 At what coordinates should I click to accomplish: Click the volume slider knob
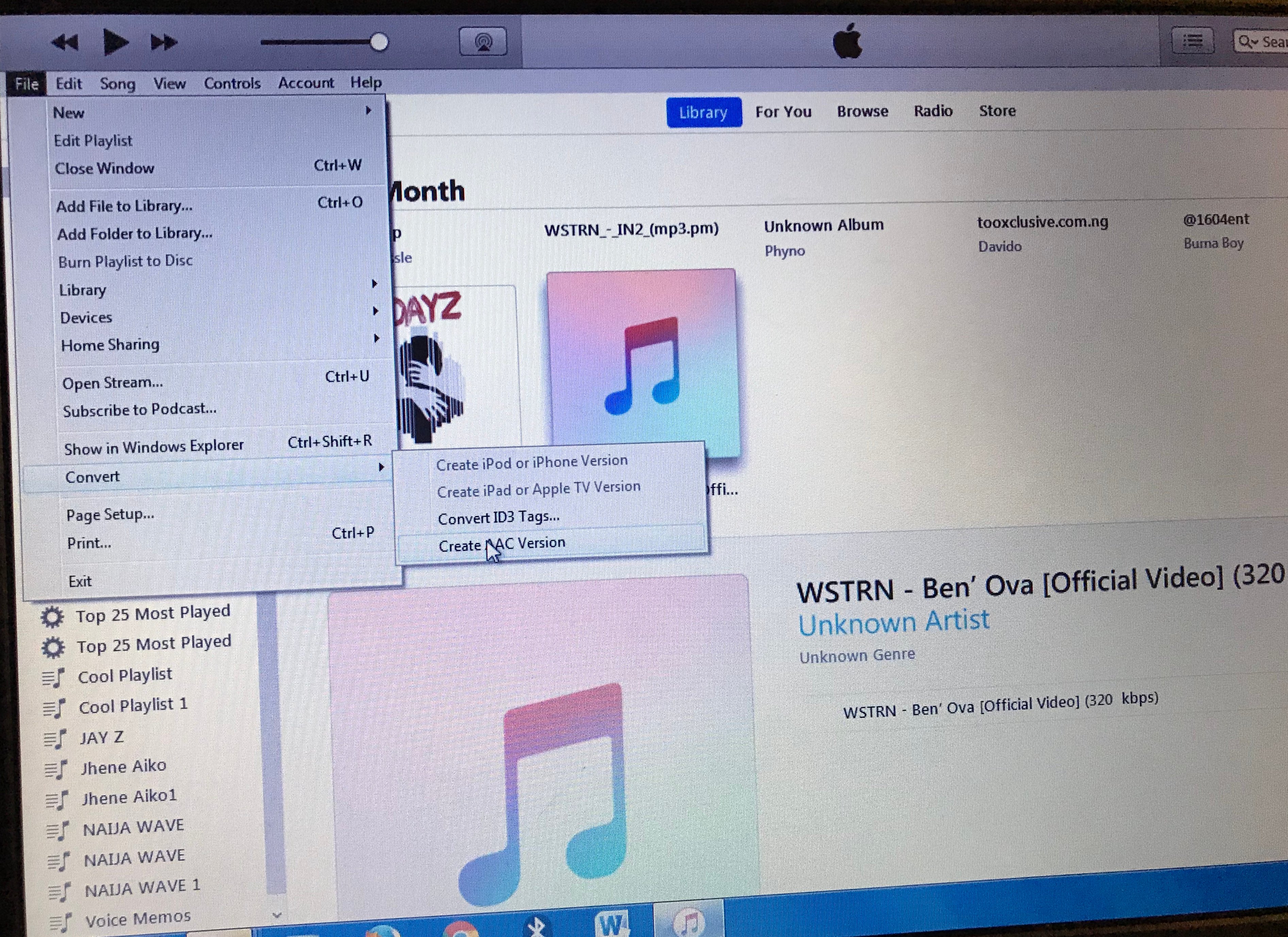click(x=378, y=42)
